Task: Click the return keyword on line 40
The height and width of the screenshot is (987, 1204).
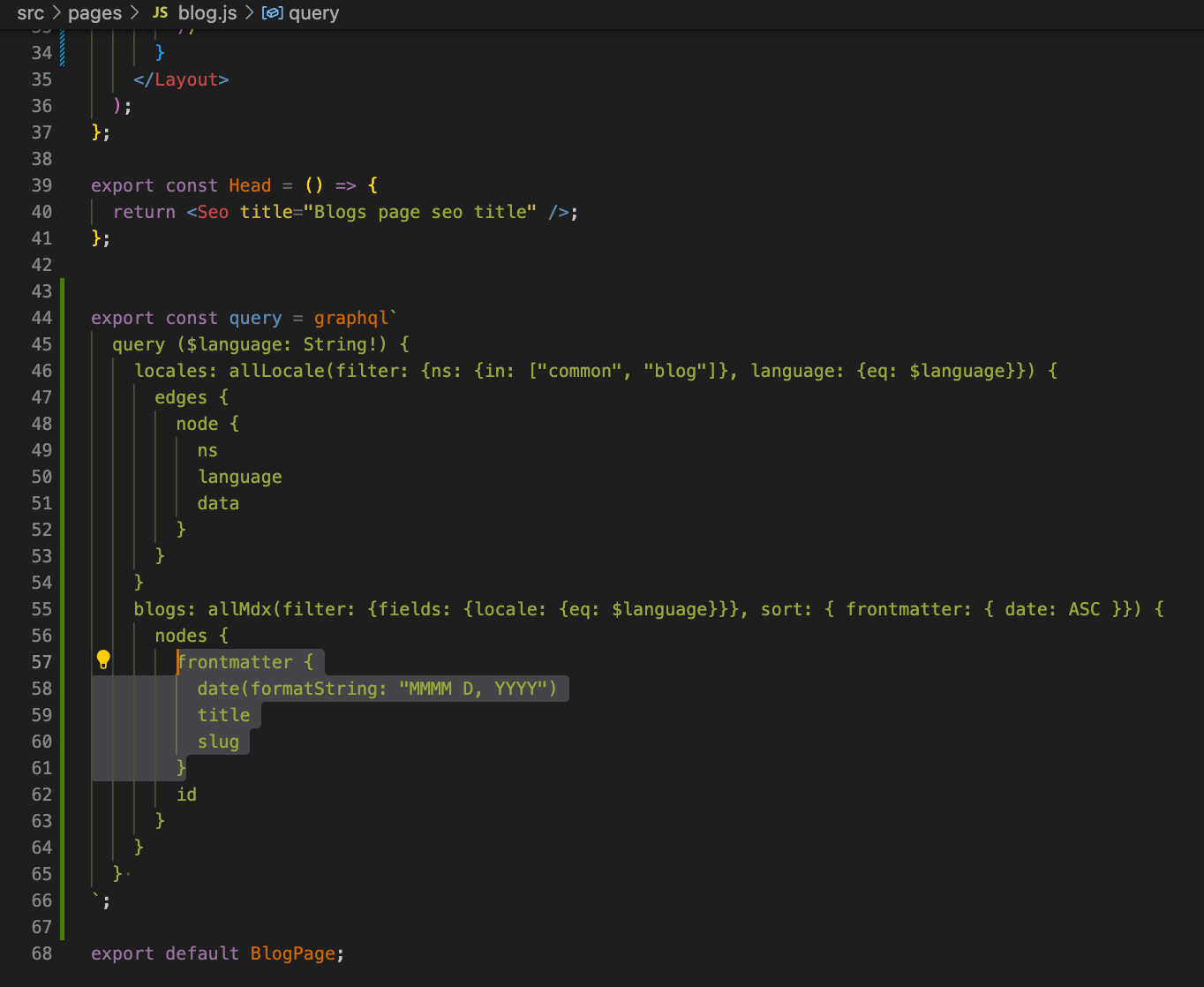Action: click(x=144, y=212)
